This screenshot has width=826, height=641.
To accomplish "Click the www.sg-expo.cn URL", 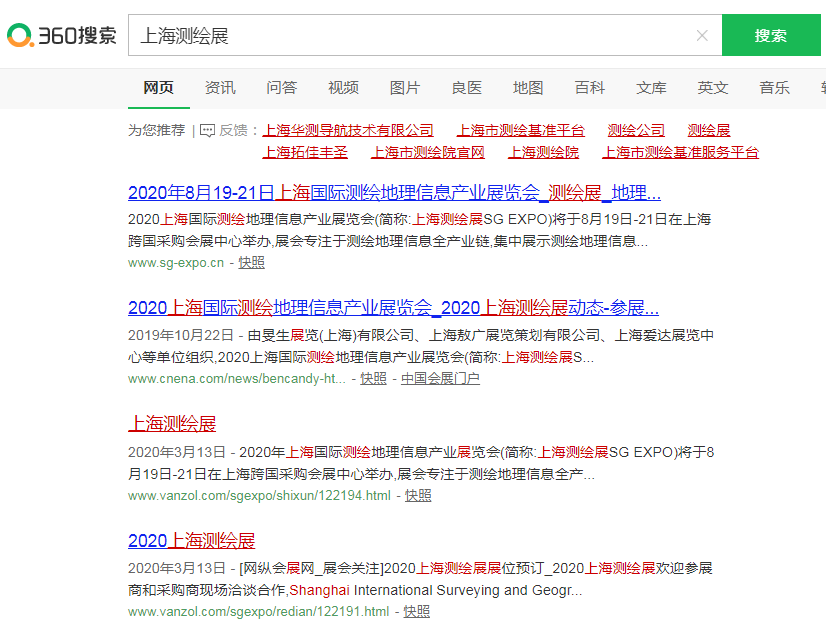I will 176,263.
